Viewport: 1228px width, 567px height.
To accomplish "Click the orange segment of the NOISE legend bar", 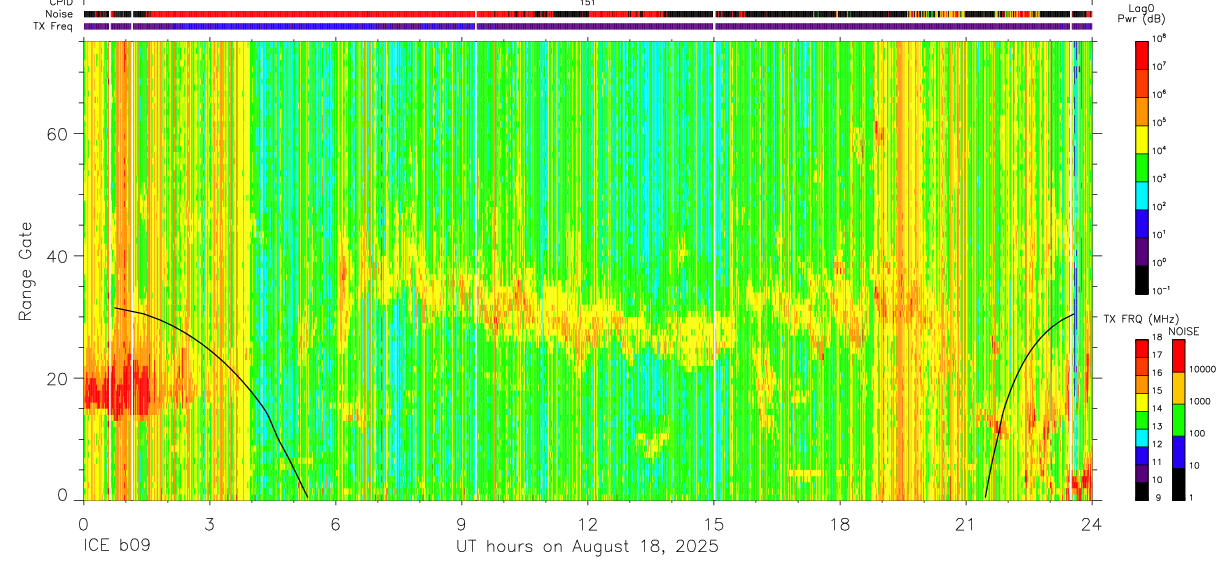I will click(x=1178, y=388).
